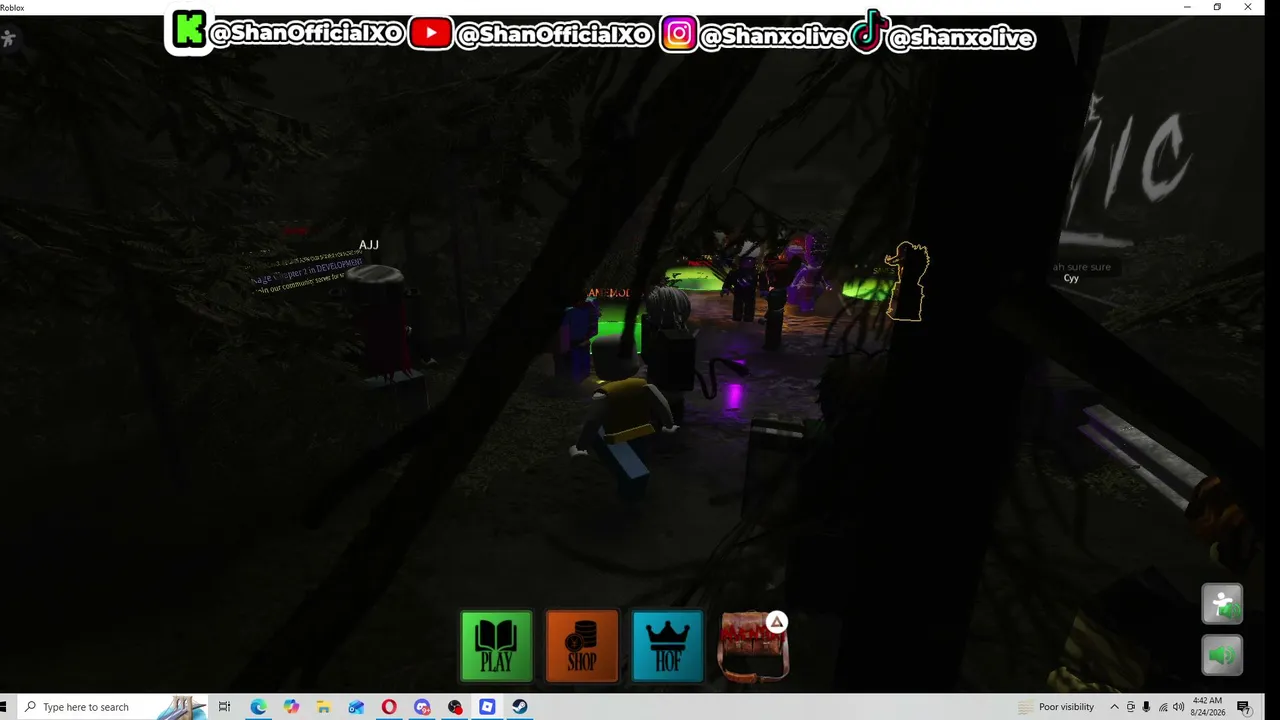The image size is (1280, 720).
Task: Open Copilot from the taskbar
Action: point(291,707)
